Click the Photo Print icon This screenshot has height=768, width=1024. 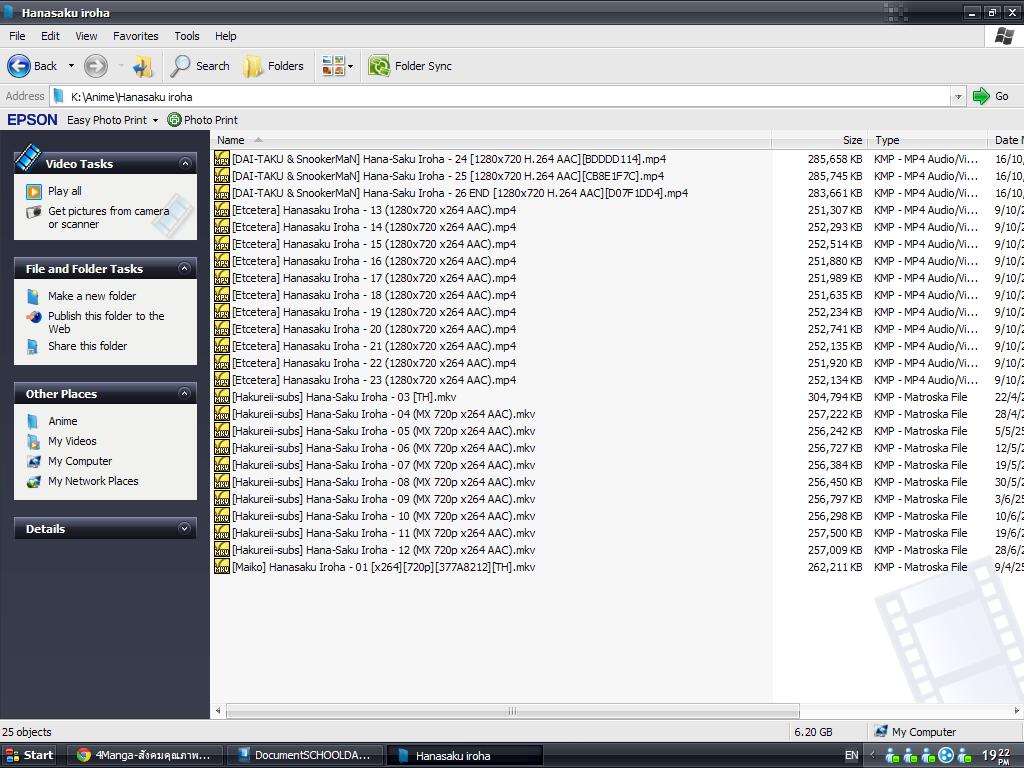tap(174, 120)
